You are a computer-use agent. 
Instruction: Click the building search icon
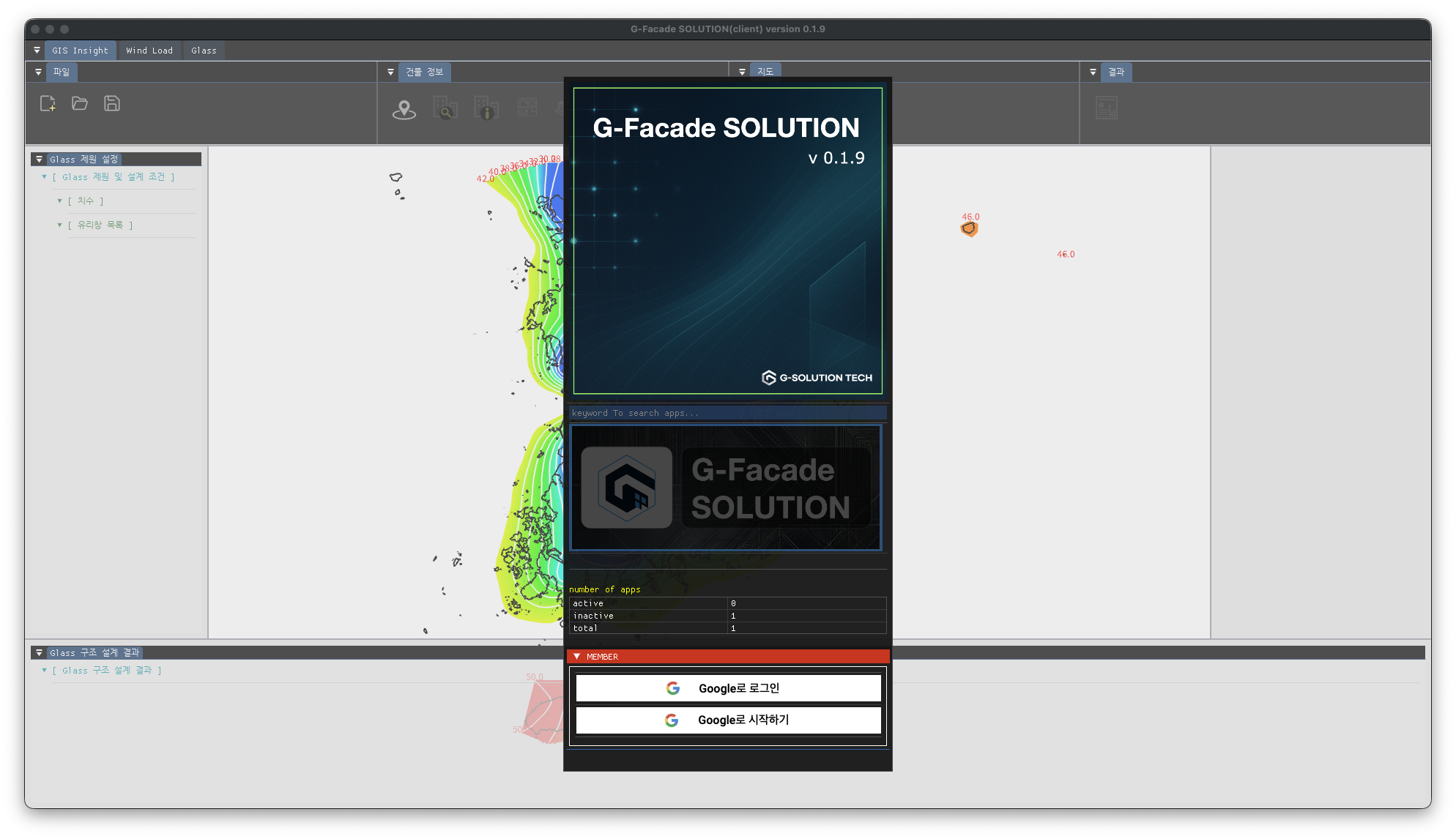(445, 108)
